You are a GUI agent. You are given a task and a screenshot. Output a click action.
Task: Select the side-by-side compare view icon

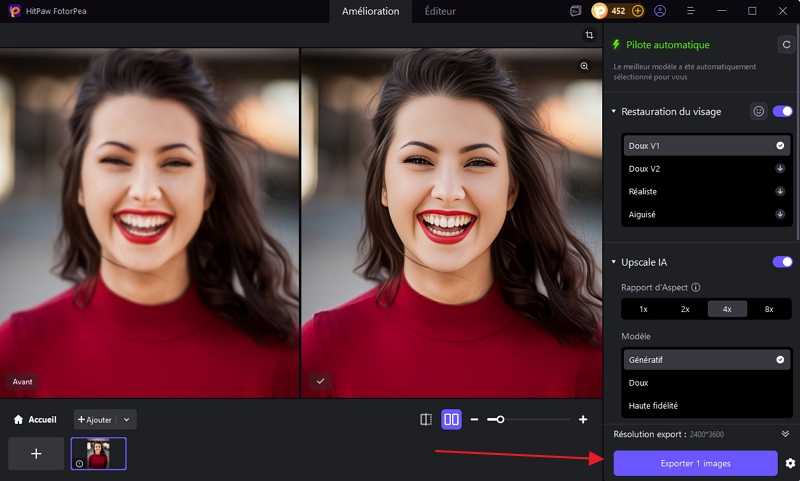click(x=451, y=419)
